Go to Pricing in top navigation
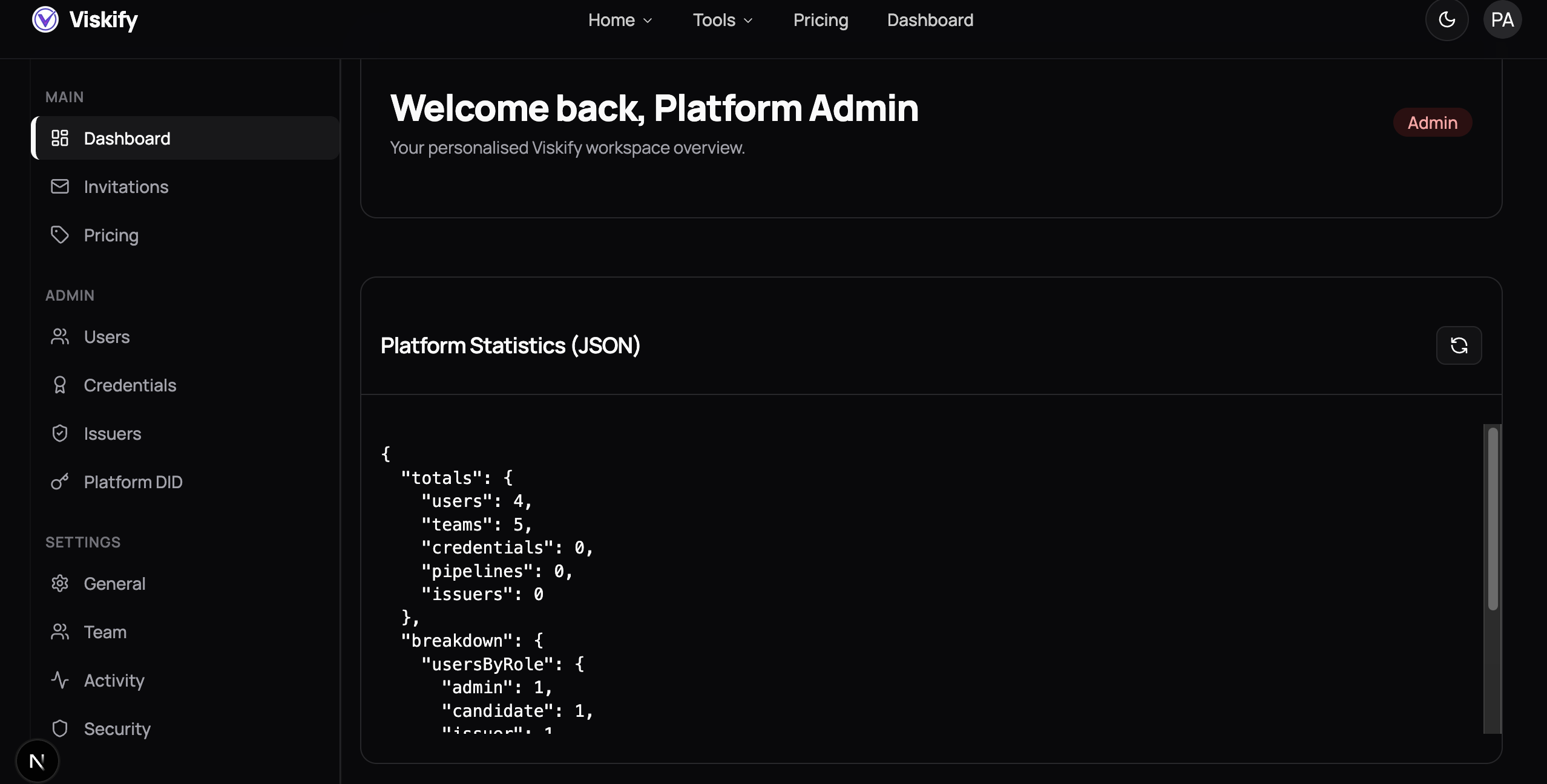Image resolution: width=1547 pixels, height=784 pixels. [x=821, y=20]
